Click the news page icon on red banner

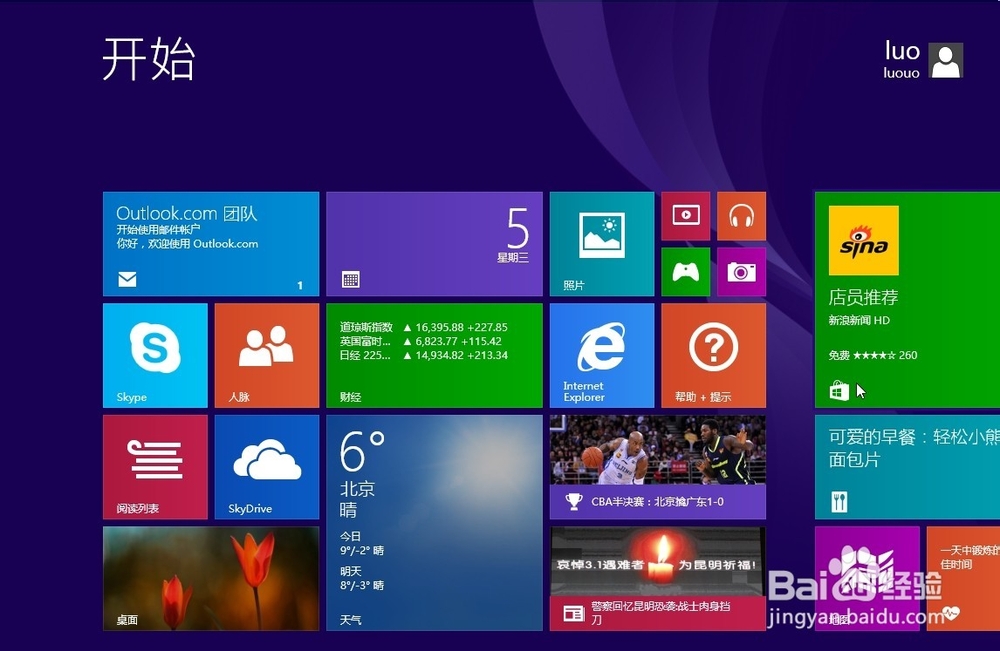574,613
